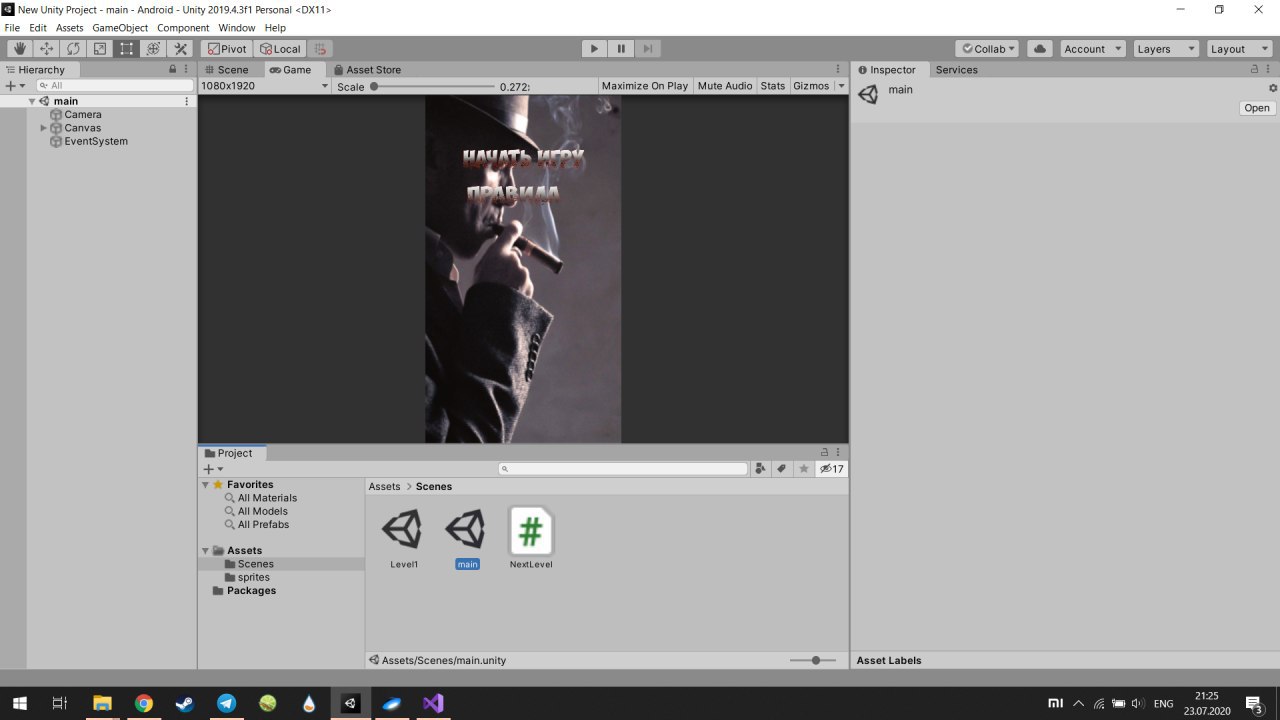Step one frame forward
The width and height of the screenshot is (1280, 720).
tap(648, 49)
